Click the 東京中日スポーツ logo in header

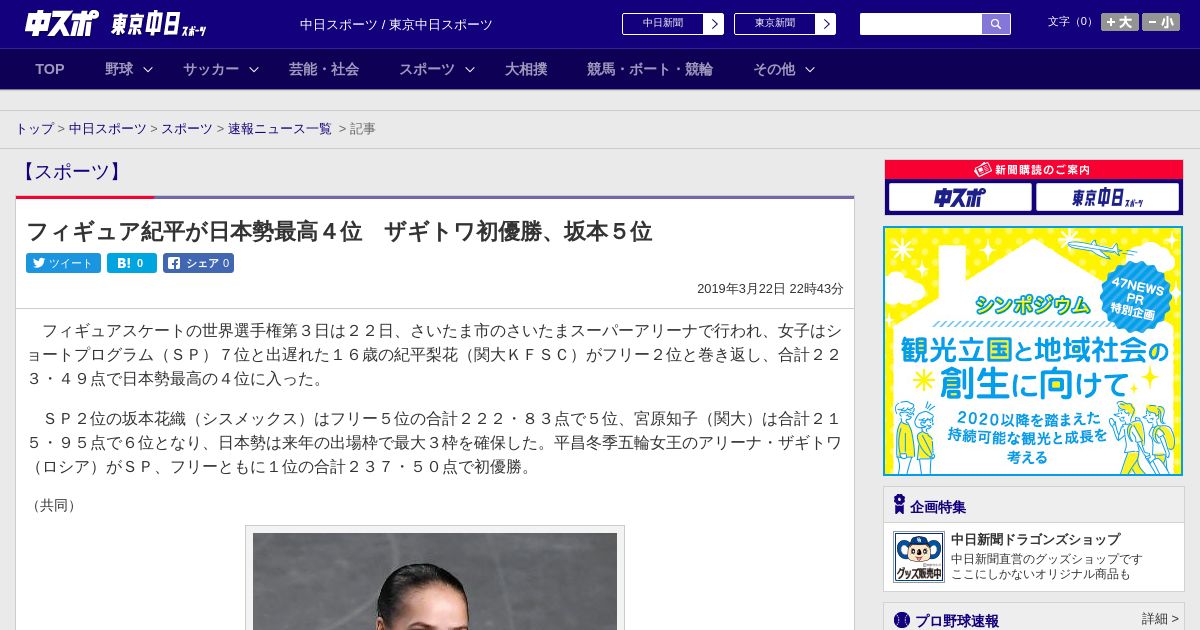(159, 24)
